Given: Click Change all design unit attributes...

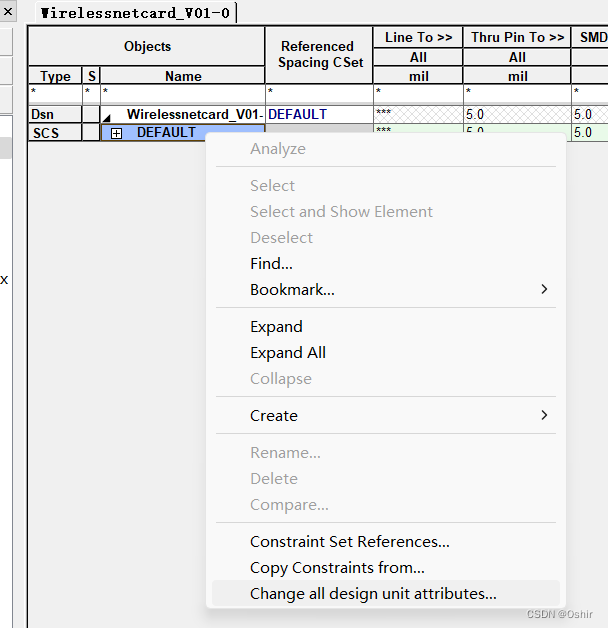Looking at the screenshot, I should coord(373,594).
